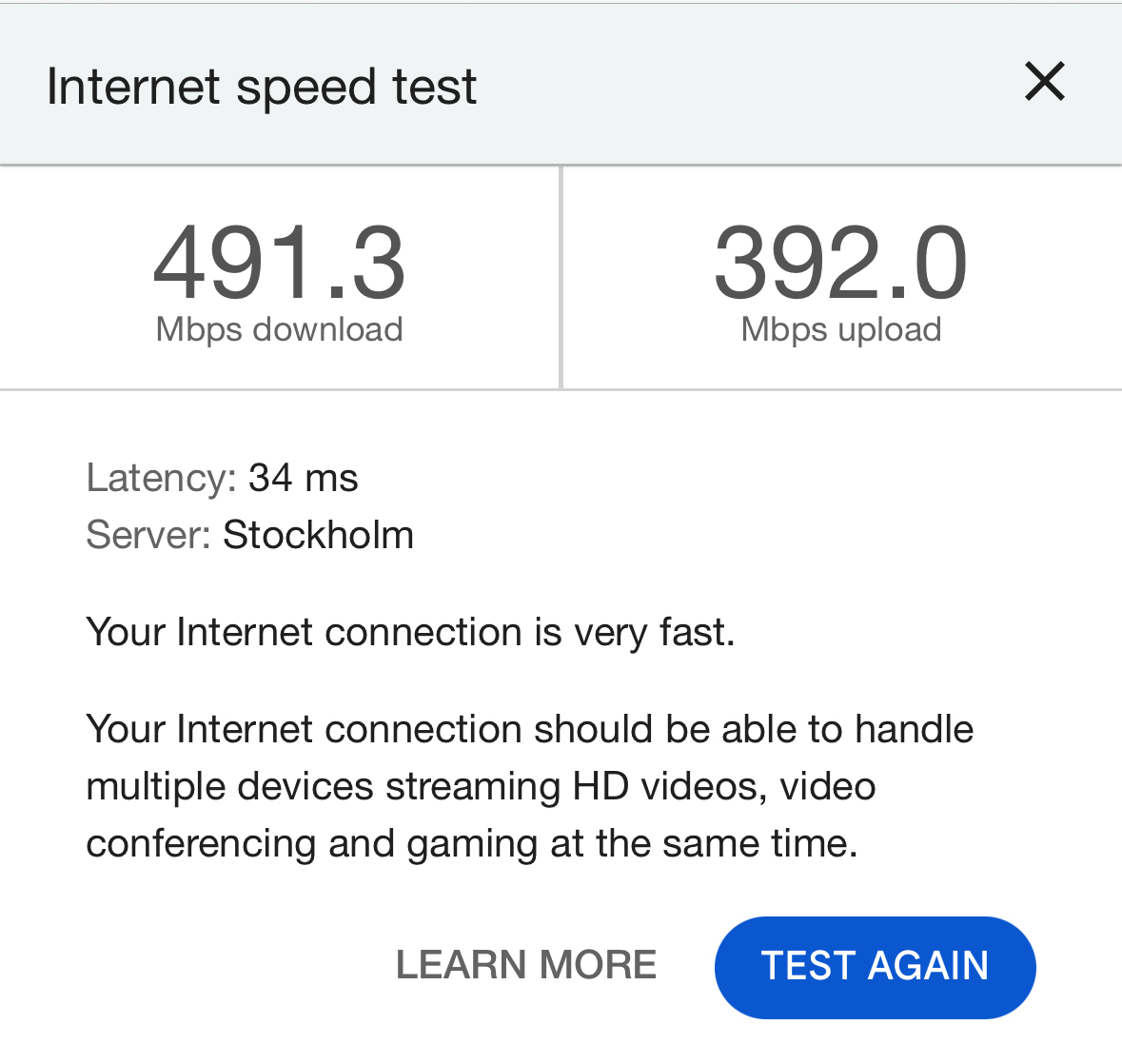This screenshot has height=1064, width=1122.
Task: Click the 'Latency:' label
Action: [x=161, y=478]
